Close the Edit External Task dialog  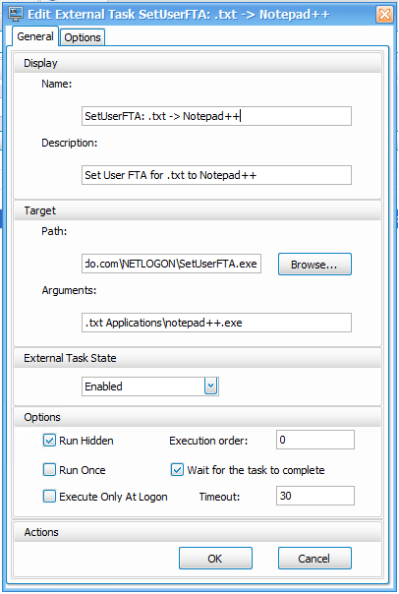click(x=384, y=15)
